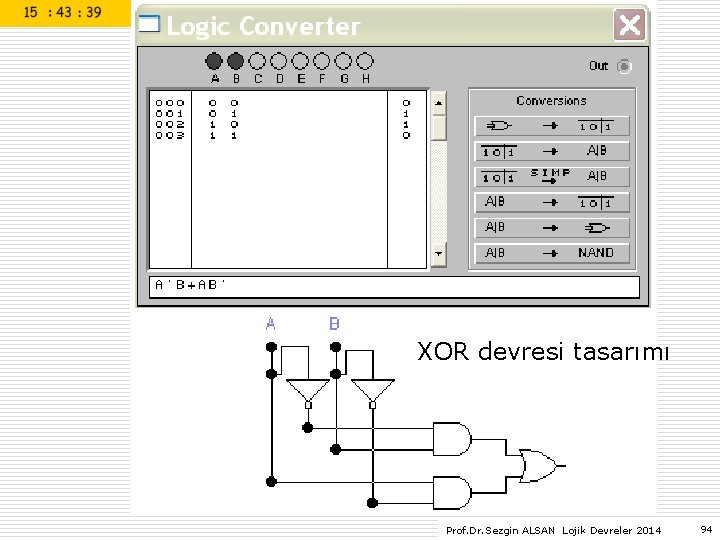Toggle input terminal A circle
720x540 pixels.
214,61
